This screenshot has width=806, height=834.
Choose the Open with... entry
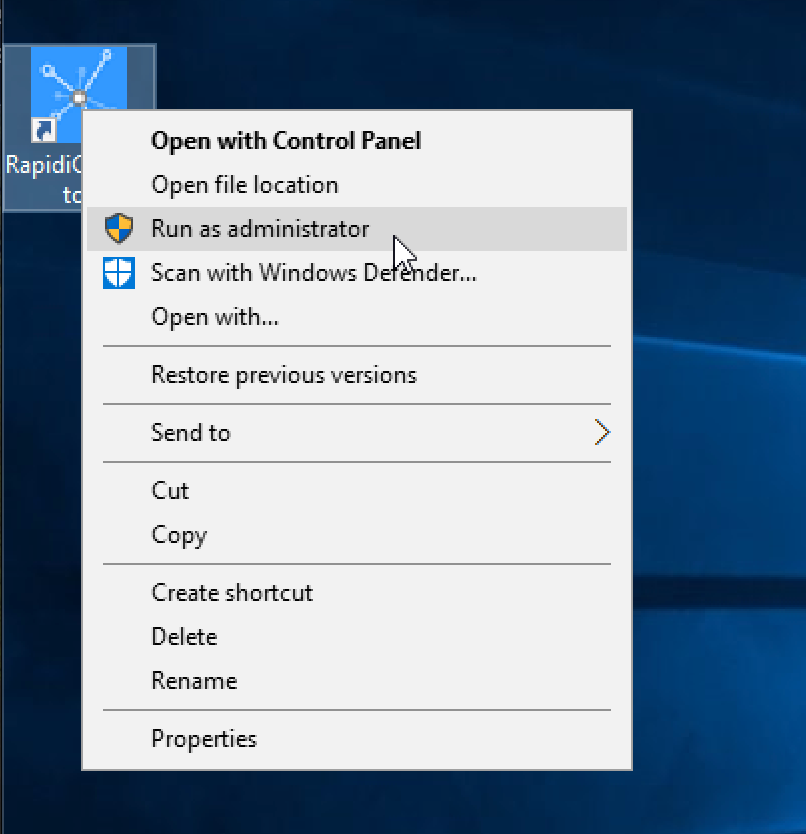356,317
